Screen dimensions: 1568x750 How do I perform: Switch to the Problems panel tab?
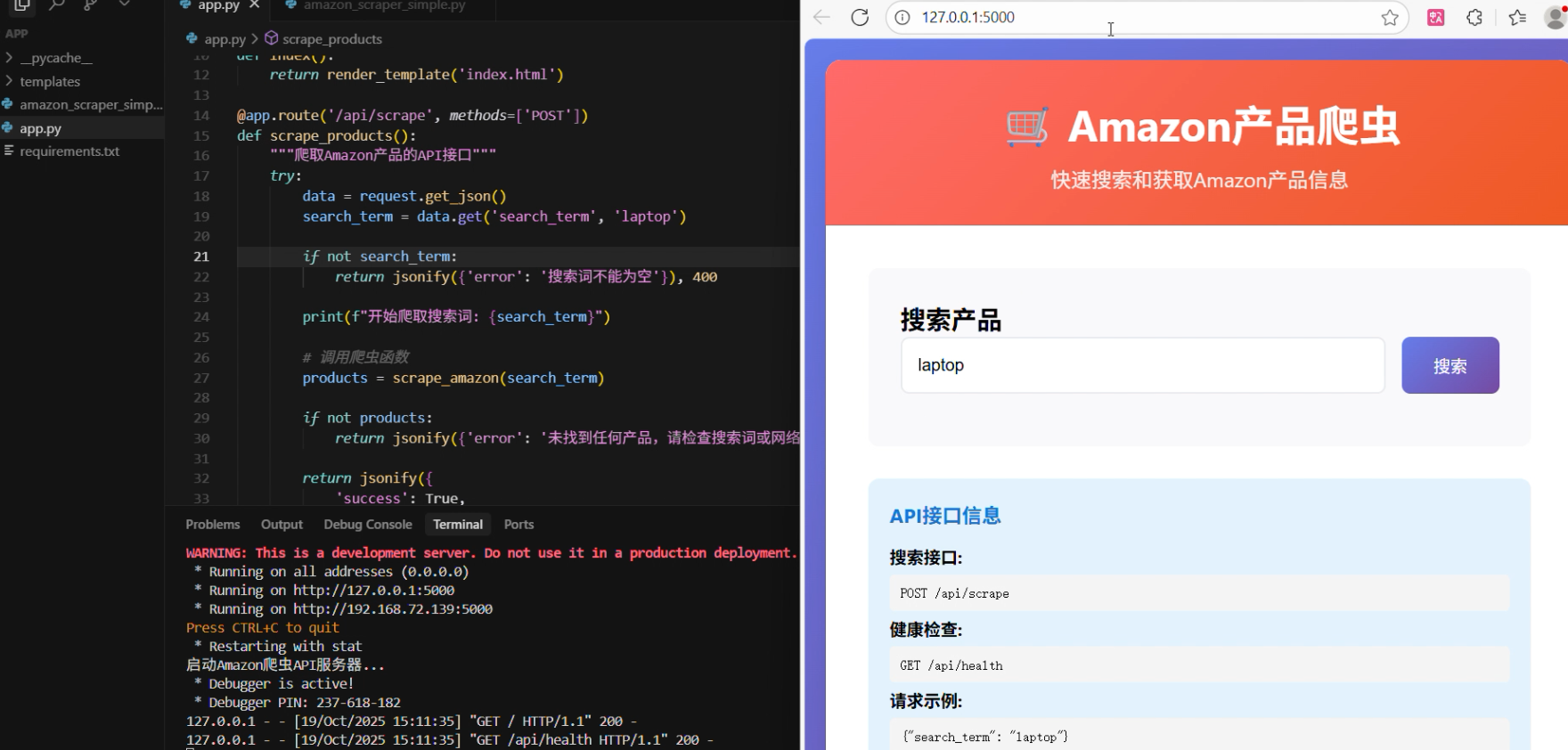coord(213,525)
